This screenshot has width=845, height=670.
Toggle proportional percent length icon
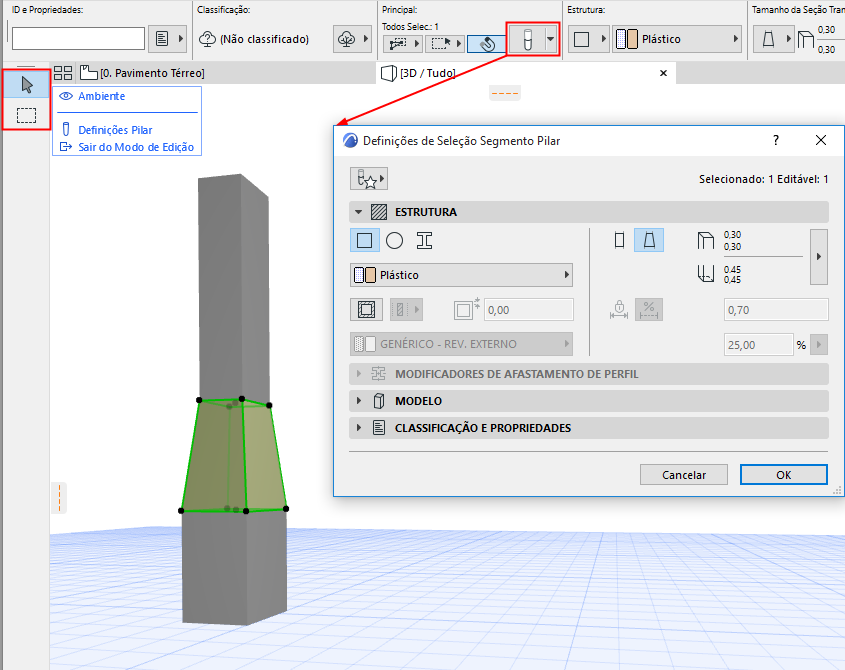649,309
